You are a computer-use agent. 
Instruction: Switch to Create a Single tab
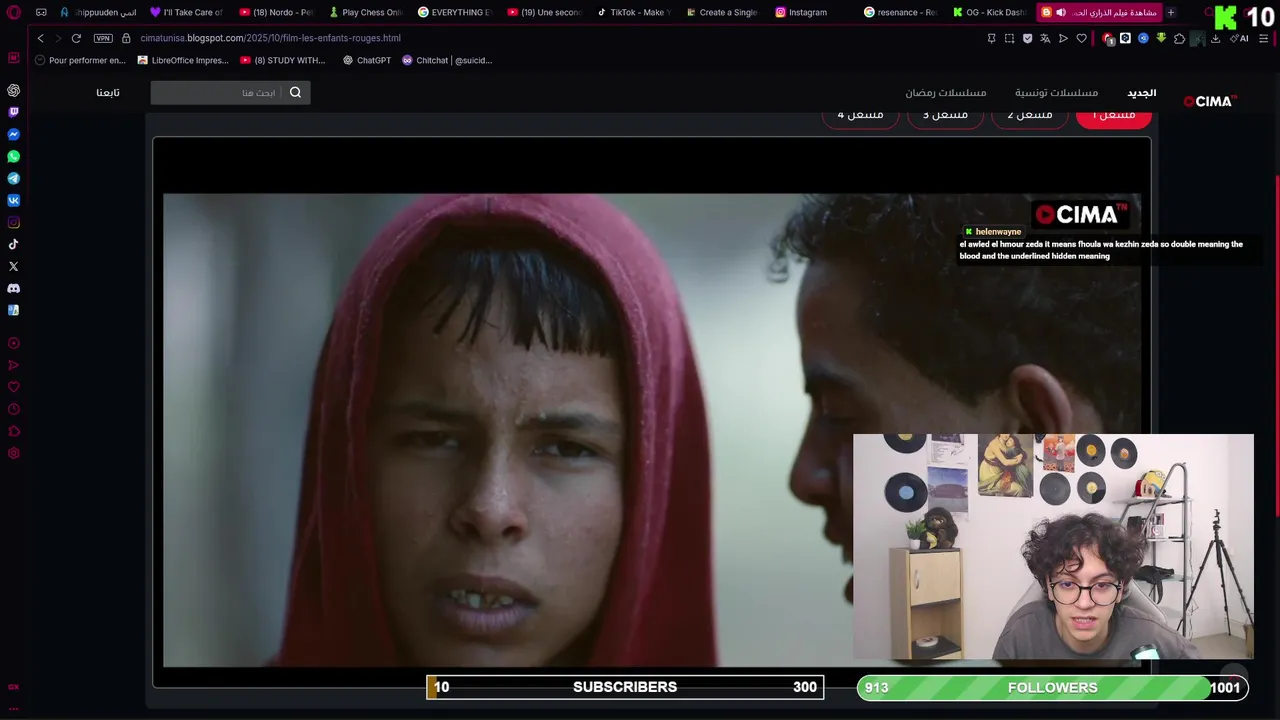[x=723, y=12]
